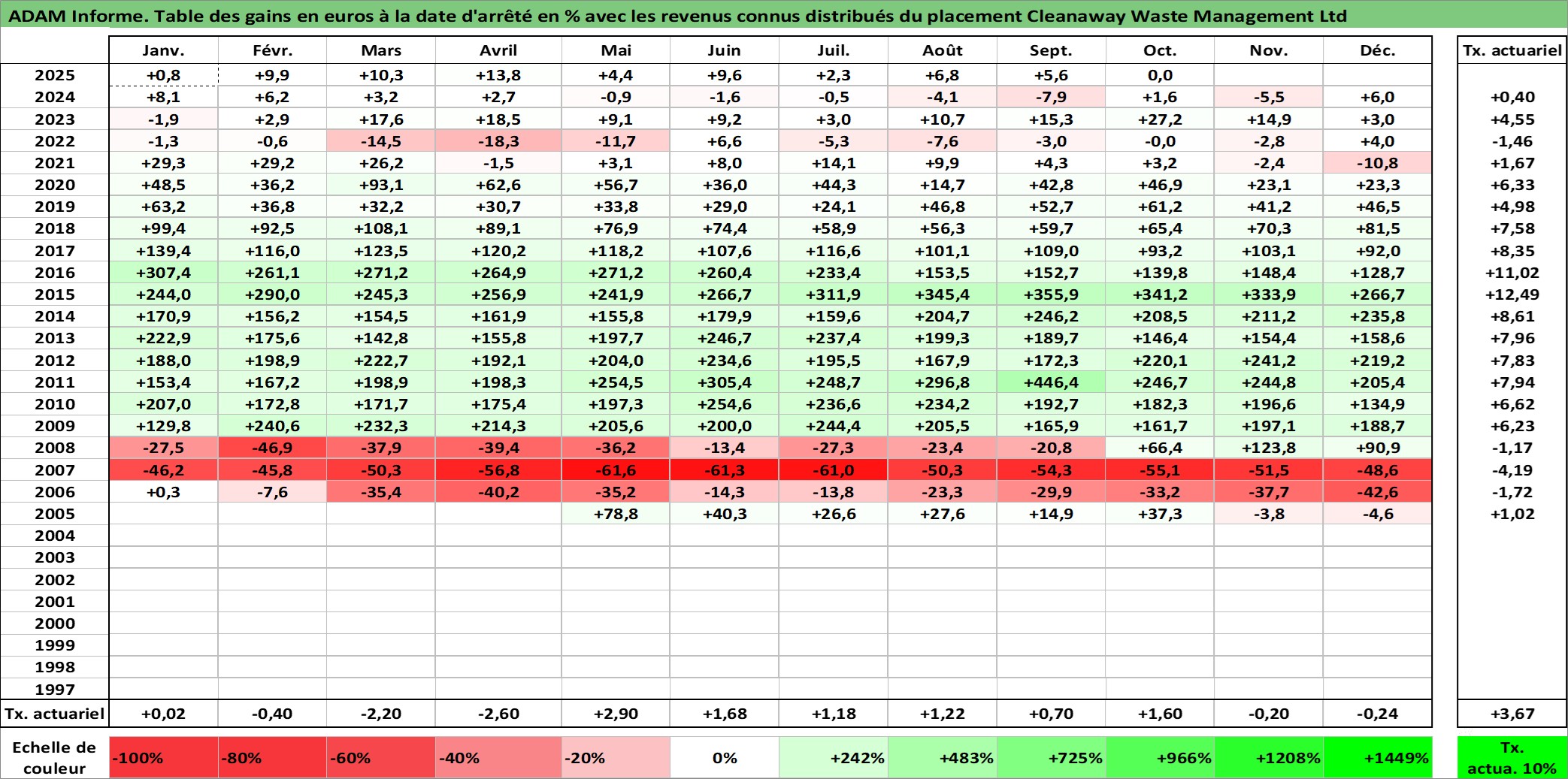Screen dimensions: 1568x779
Task: Select the Mars column header
Action: point(381,50)
